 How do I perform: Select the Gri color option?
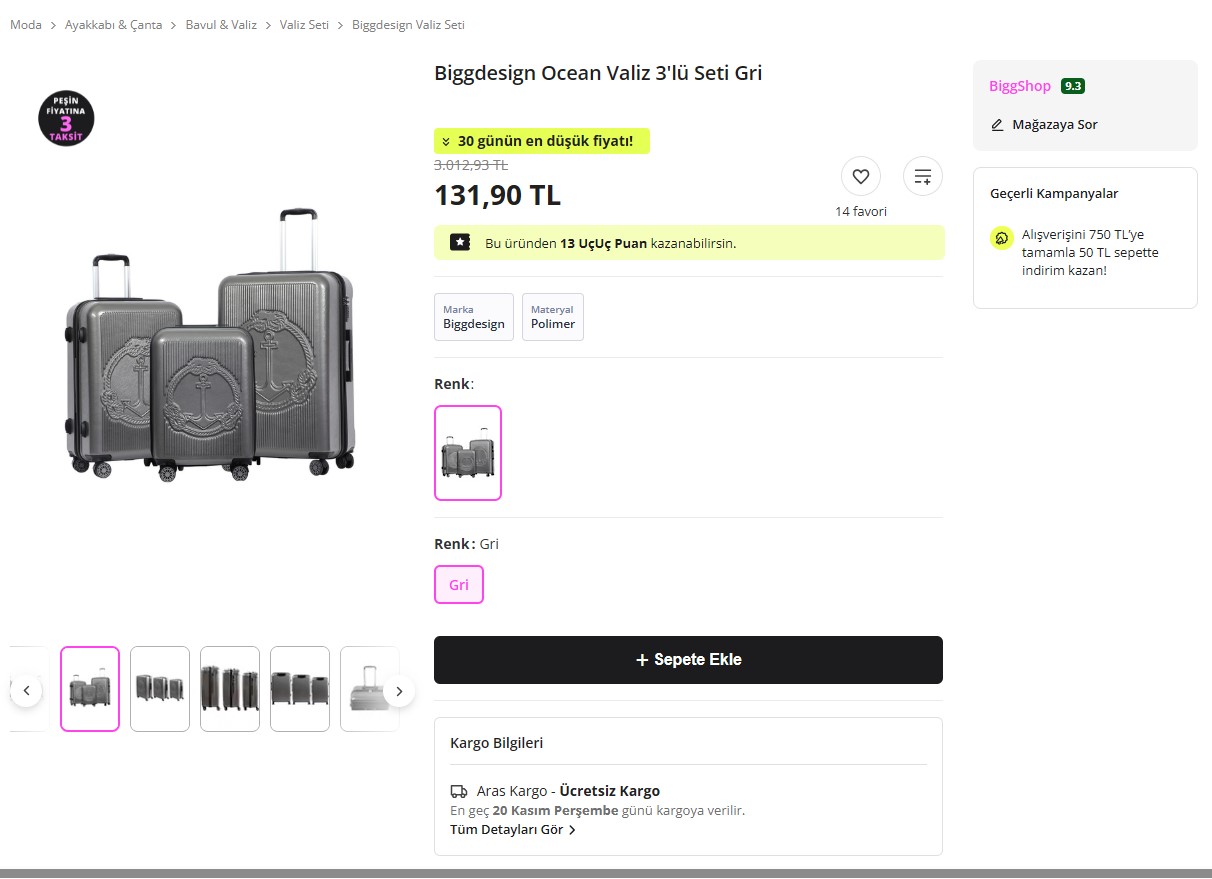coord(458,585)
